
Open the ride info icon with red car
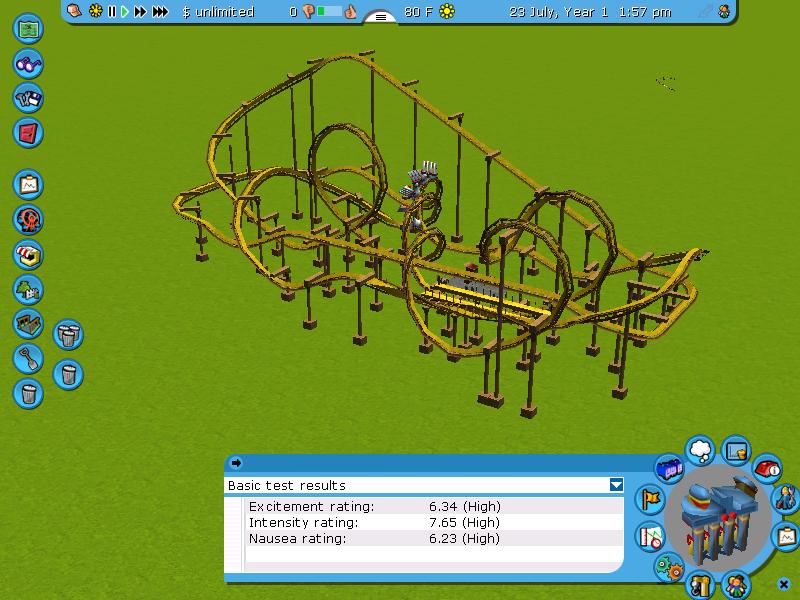767,468
